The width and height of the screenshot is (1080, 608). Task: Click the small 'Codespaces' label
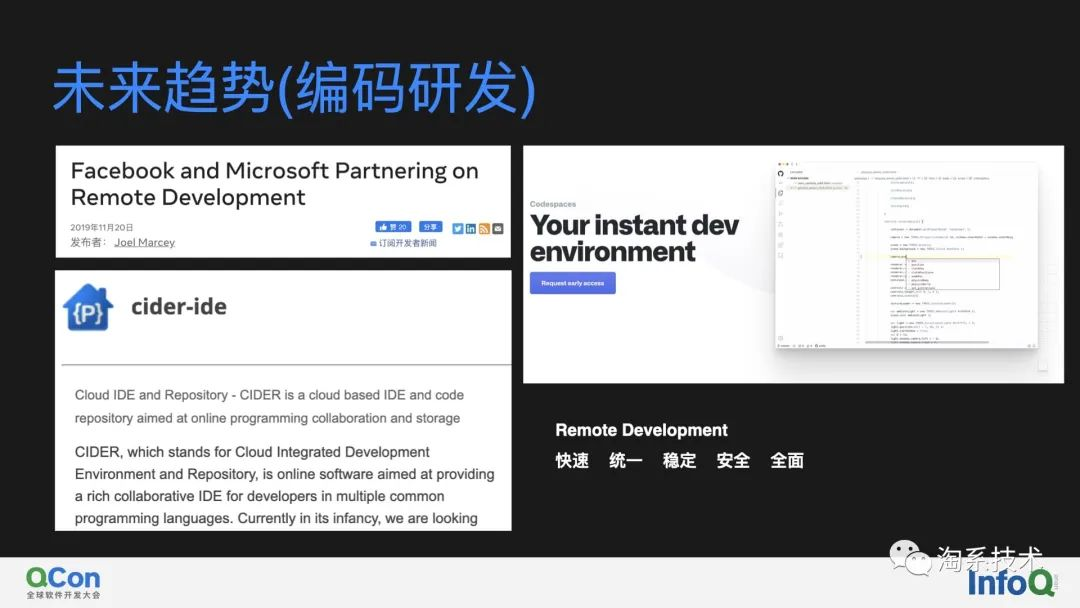coord(552,205)
